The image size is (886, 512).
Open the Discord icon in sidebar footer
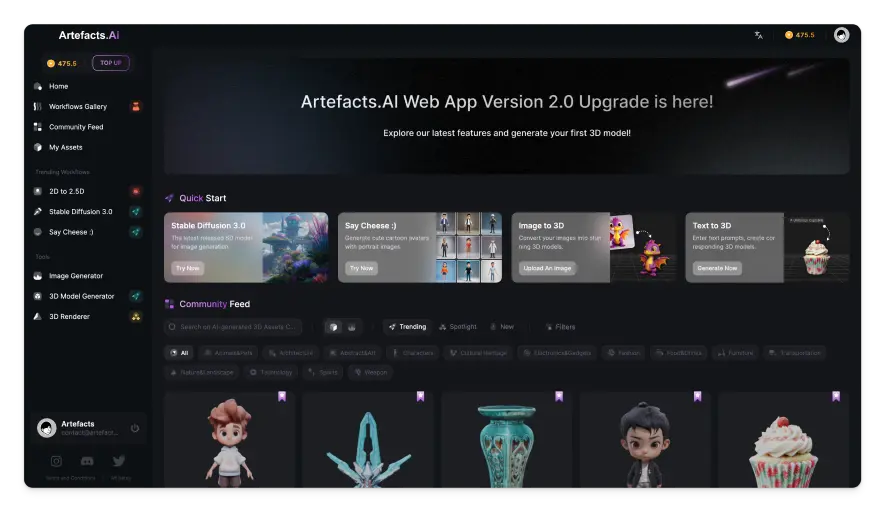(x=87, y=461)
